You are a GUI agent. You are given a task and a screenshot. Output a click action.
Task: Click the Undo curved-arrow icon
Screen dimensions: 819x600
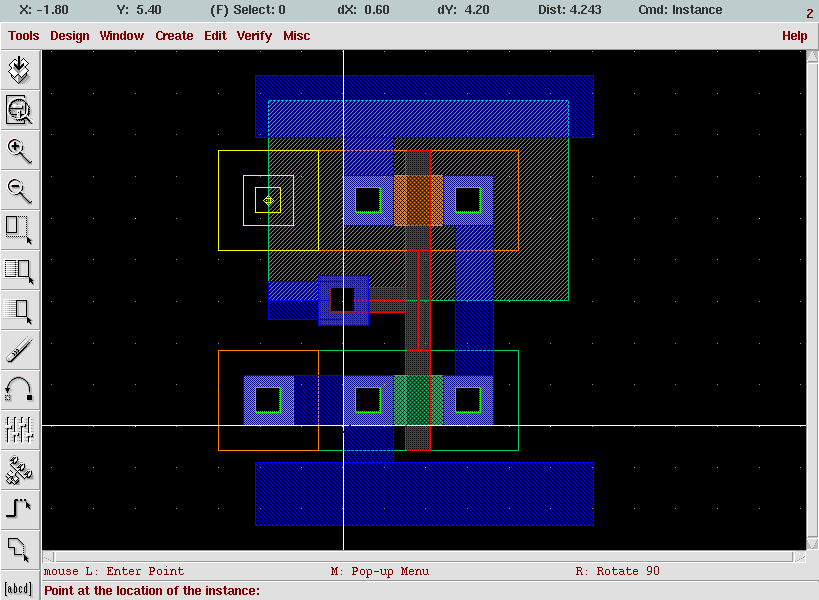pyautogui.click(x=20, y=390)
